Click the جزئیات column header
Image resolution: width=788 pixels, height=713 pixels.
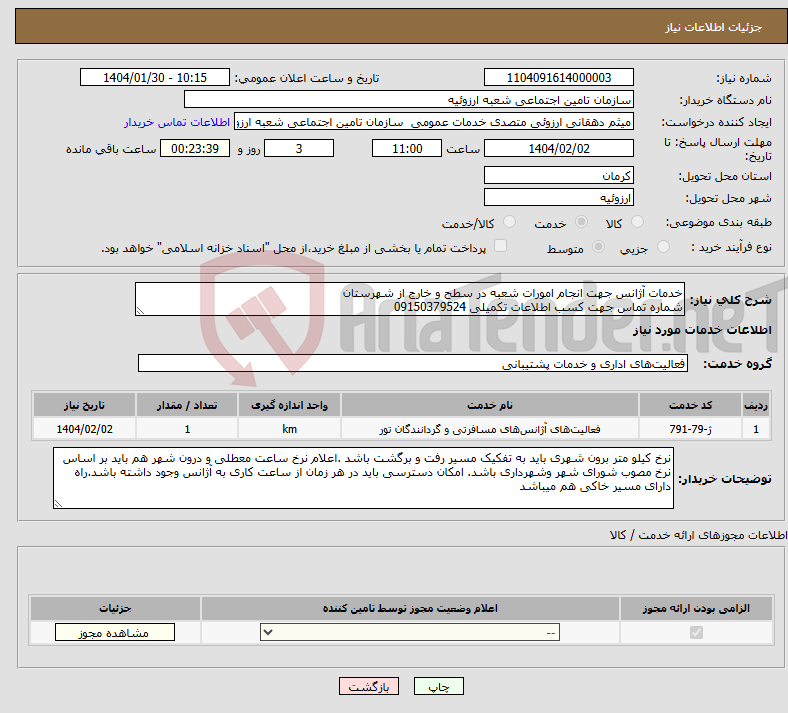(x=115, y=608)
